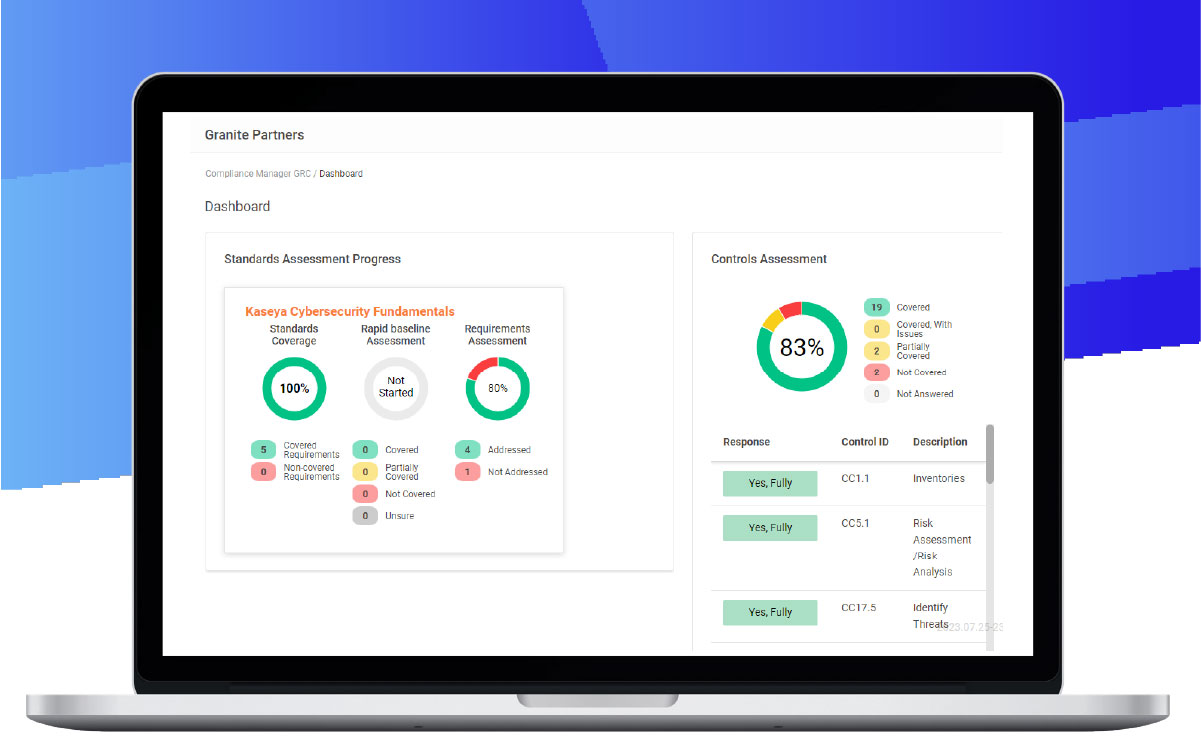
Task: Select the green Covered badge showing 19
Action: [x=877, y=307]
